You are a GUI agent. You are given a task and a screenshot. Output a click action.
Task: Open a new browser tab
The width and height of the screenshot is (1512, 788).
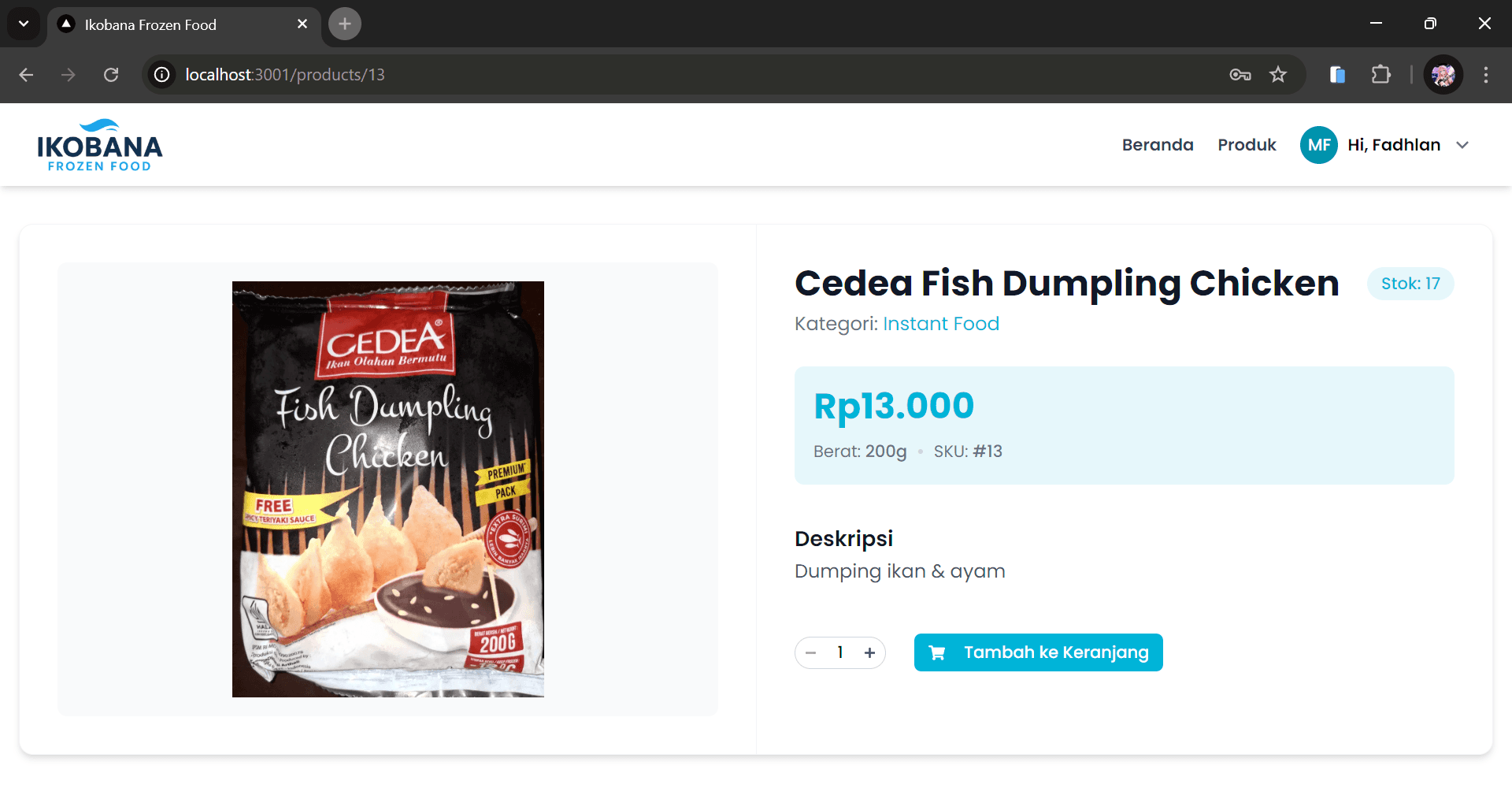[x=344, y=24]
